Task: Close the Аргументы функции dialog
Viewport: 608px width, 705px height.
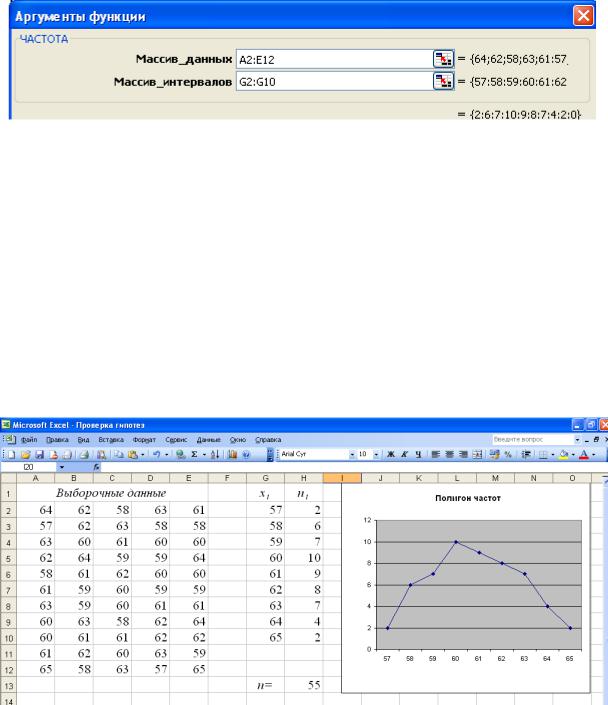Action: (583, 16)
